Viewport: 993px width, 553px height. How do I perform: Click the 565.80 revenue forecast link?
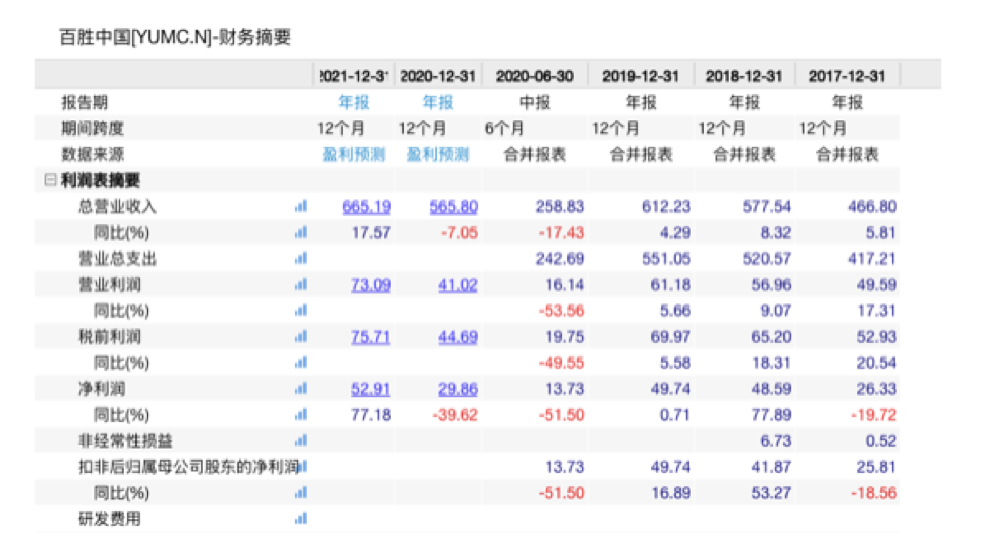click(x=453, y=207)
